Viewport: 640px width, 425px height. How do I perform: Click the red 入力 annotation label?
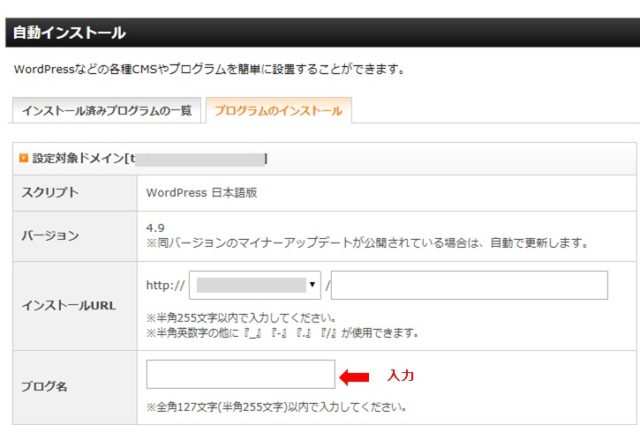(x=400, y=376)
